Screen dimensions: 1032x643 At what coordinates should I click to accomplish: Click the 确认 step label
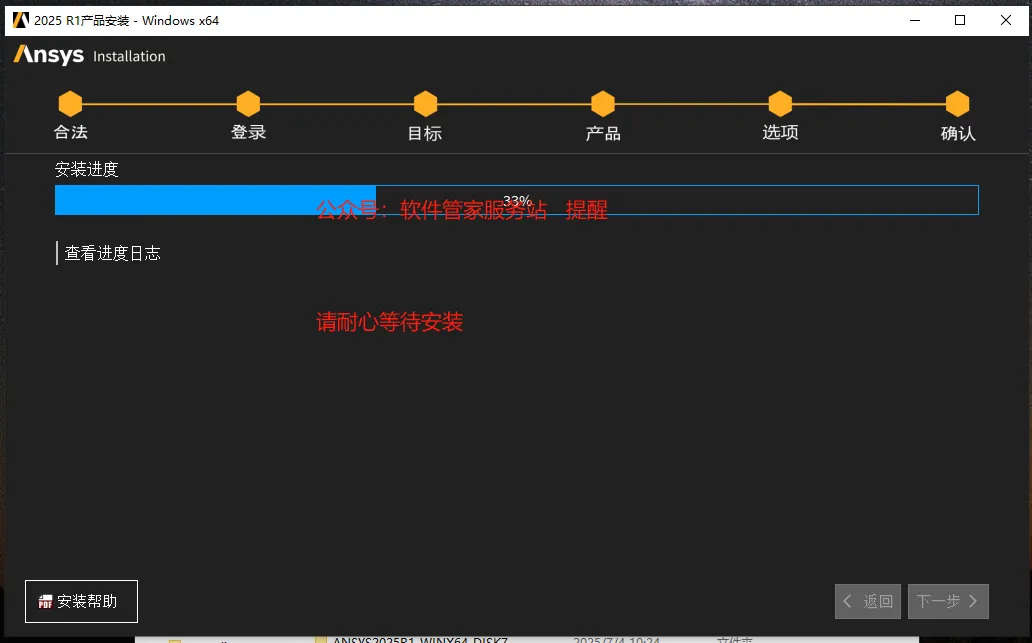pyautogui.click(x=958, y=134)
